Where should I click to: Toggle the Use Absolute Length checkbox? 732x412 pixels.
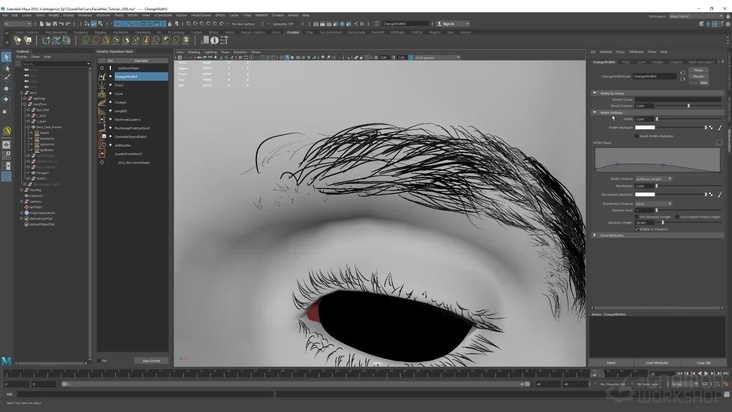[638, 216]
